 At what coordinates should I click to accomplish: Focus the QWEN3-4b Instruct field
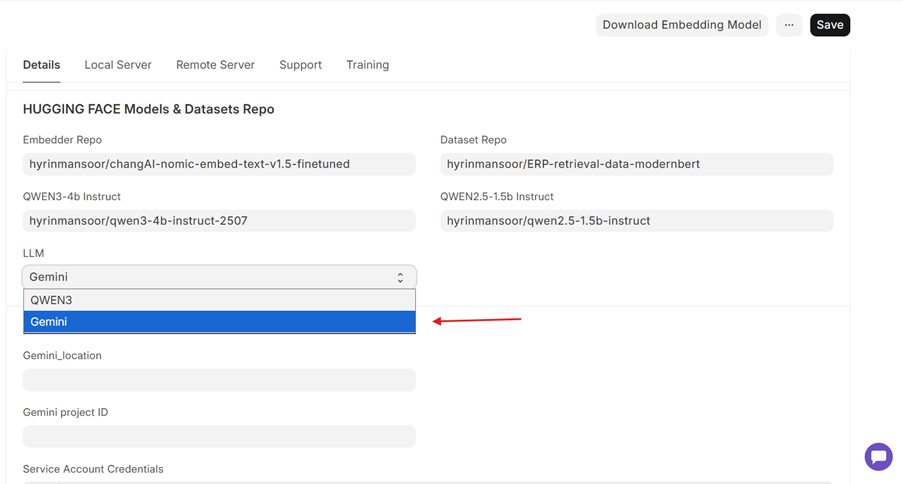(x=219, y=221)
